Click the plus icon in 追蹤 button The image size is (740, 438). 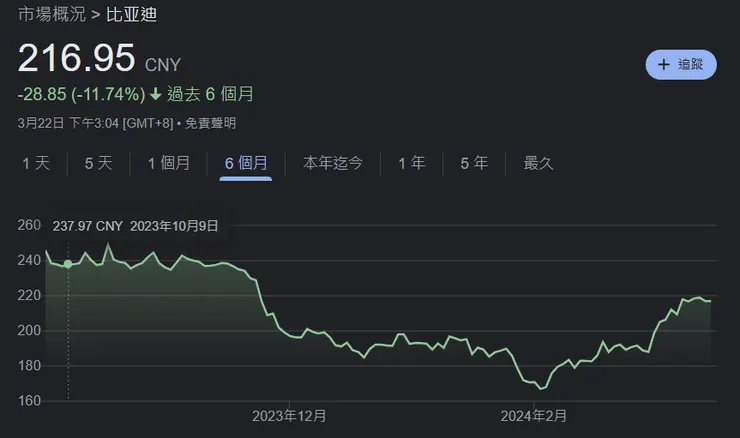pos(664,64)
